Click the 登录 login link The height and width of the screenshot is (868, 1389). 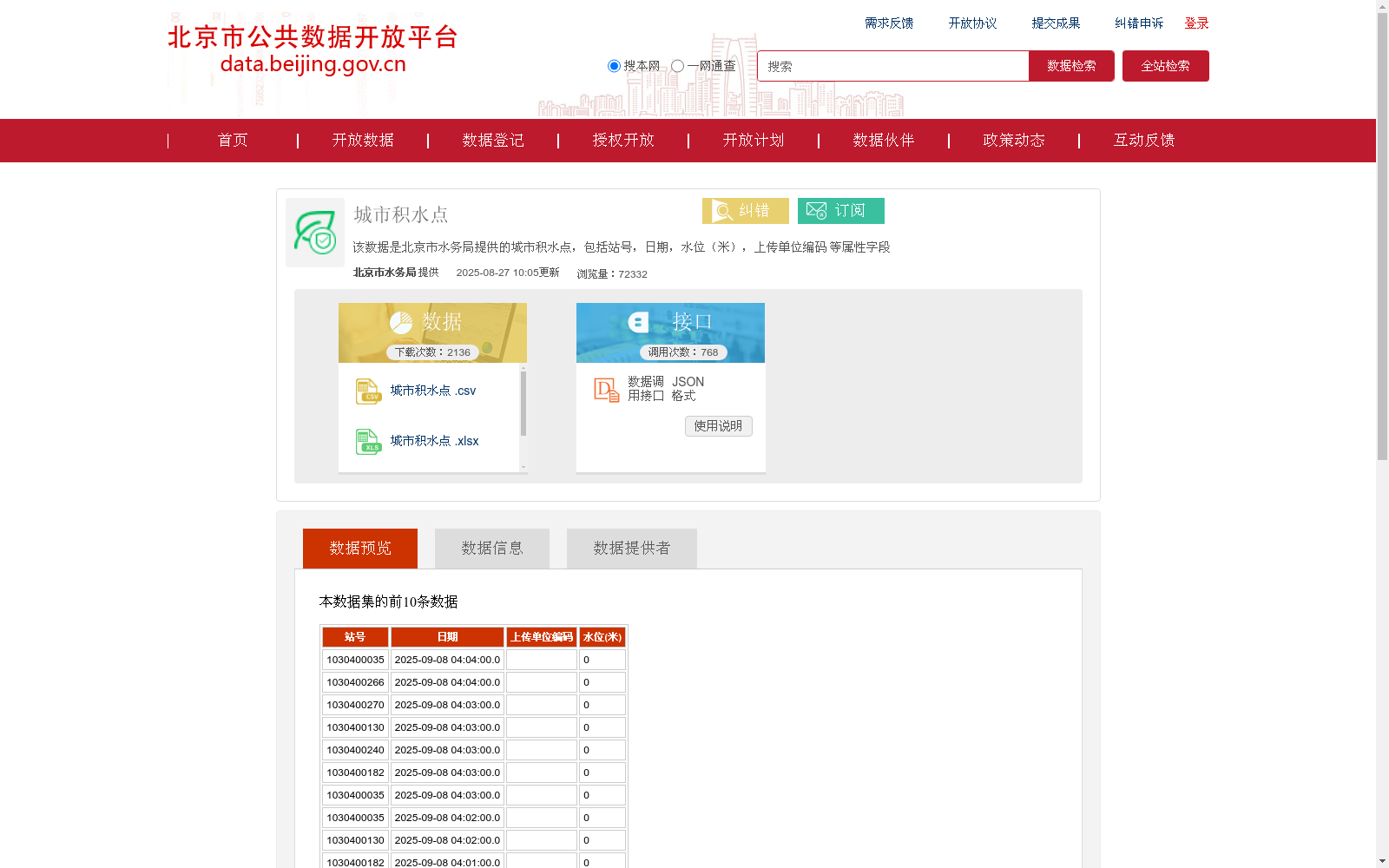click(1196, 23)
